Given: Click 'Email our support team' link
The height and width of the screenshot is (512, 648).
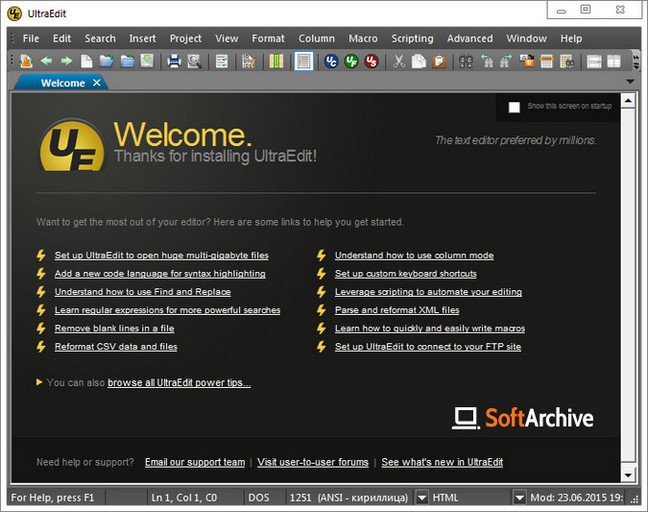Looking at the screenshot, I should 195,462.
